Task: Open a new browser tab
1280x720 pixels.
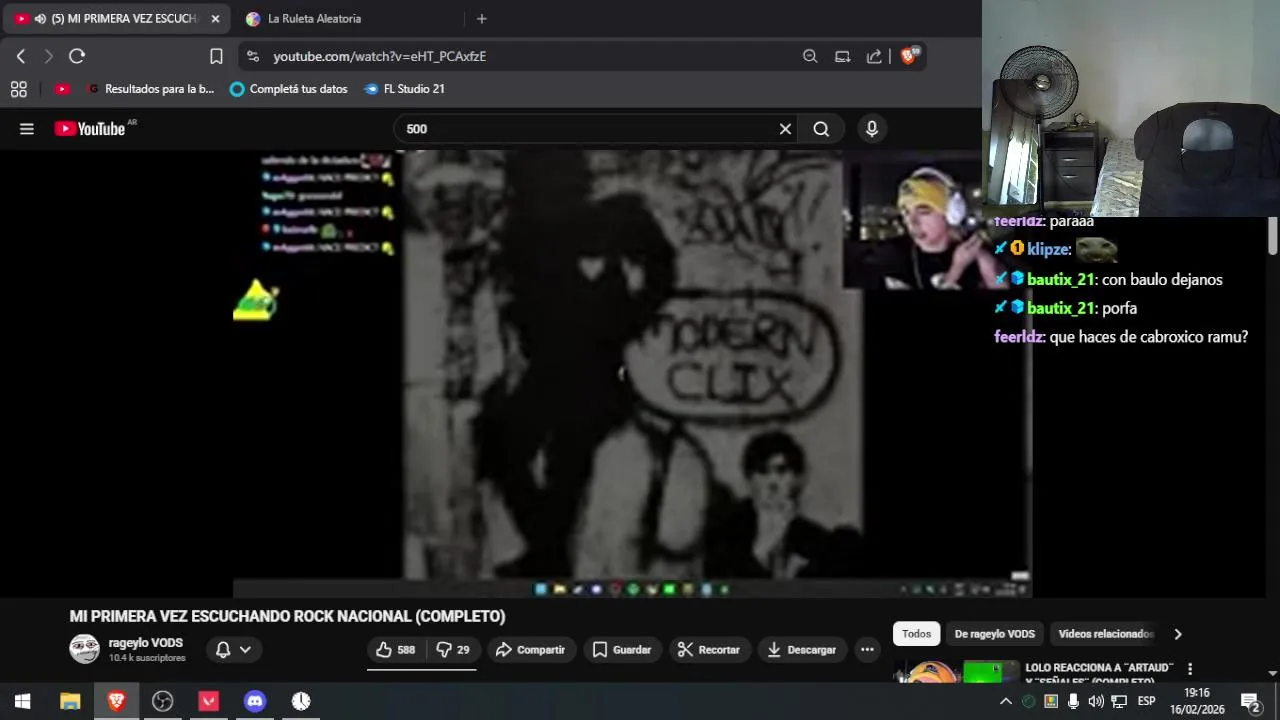Action: (x=481, y=19)
